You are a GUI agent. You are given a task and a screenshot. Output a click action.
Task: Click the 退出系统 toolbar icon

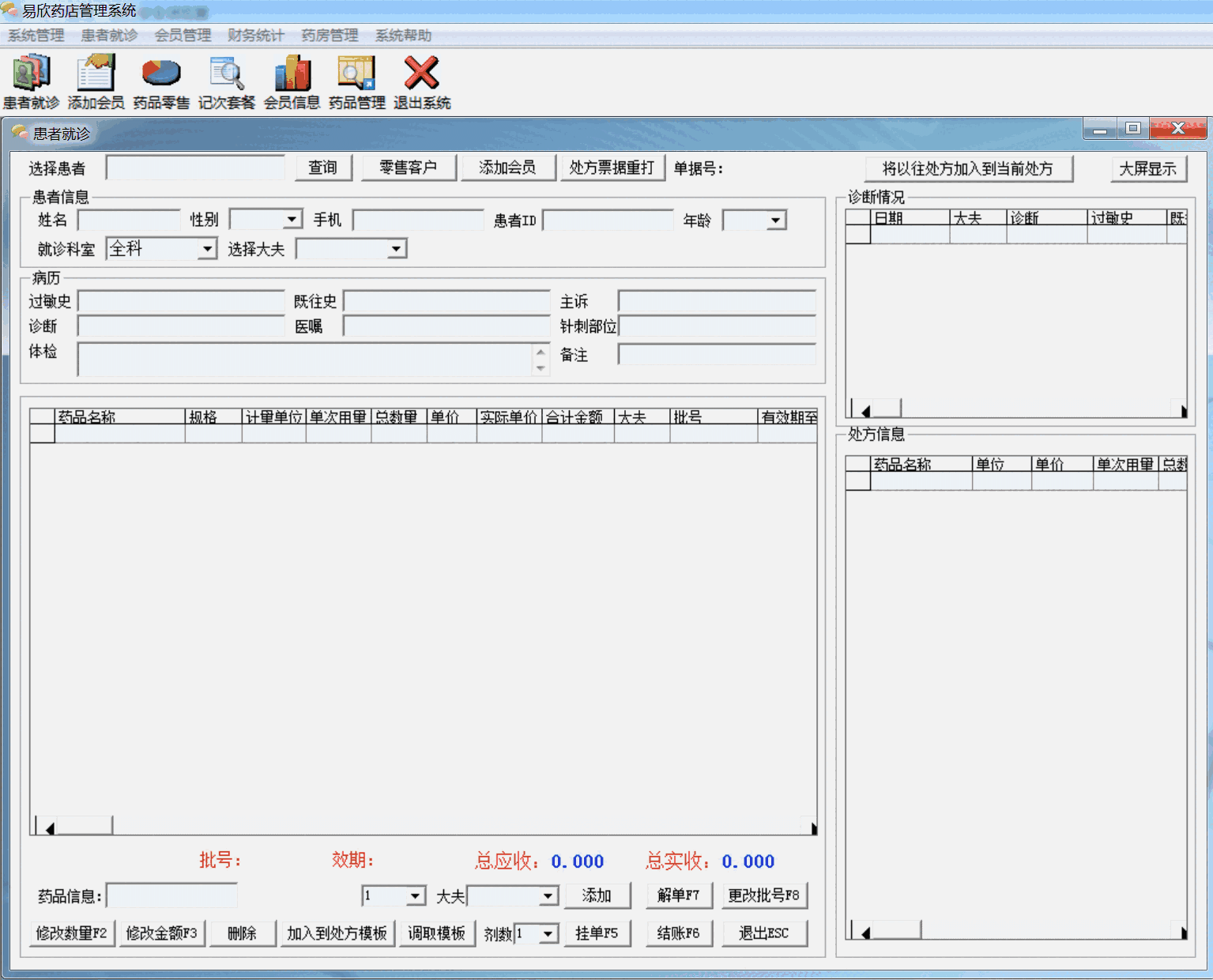[420, 79]
